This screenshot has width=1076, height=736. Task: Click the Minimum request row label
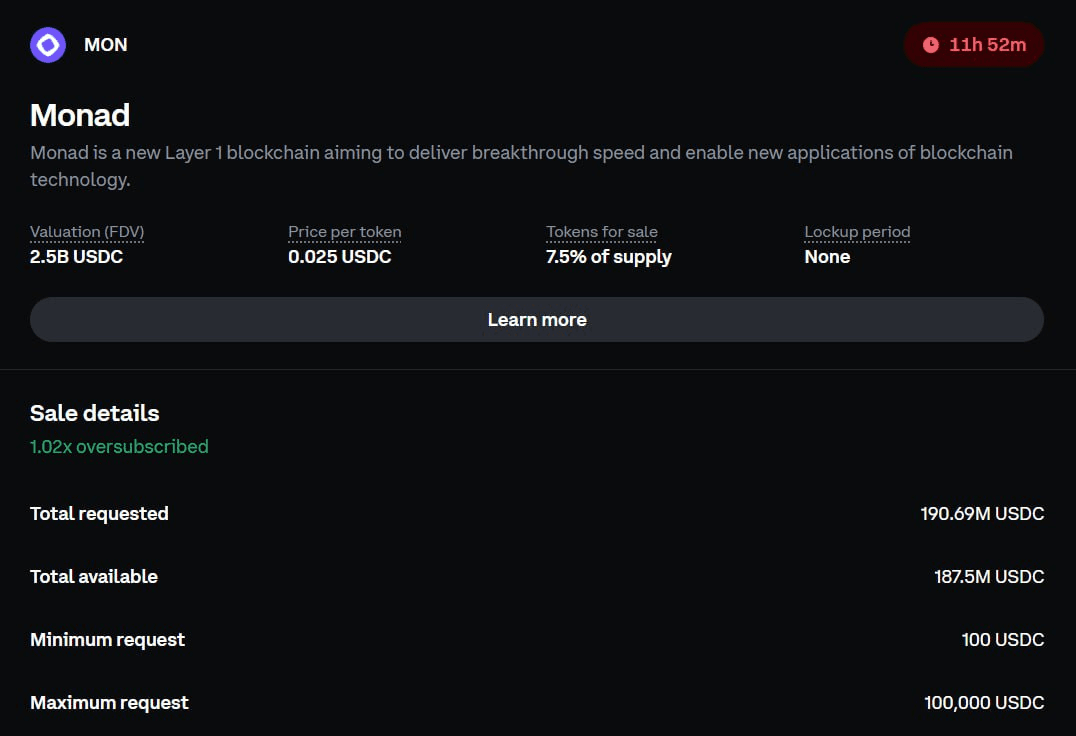(x=107, y=640)
